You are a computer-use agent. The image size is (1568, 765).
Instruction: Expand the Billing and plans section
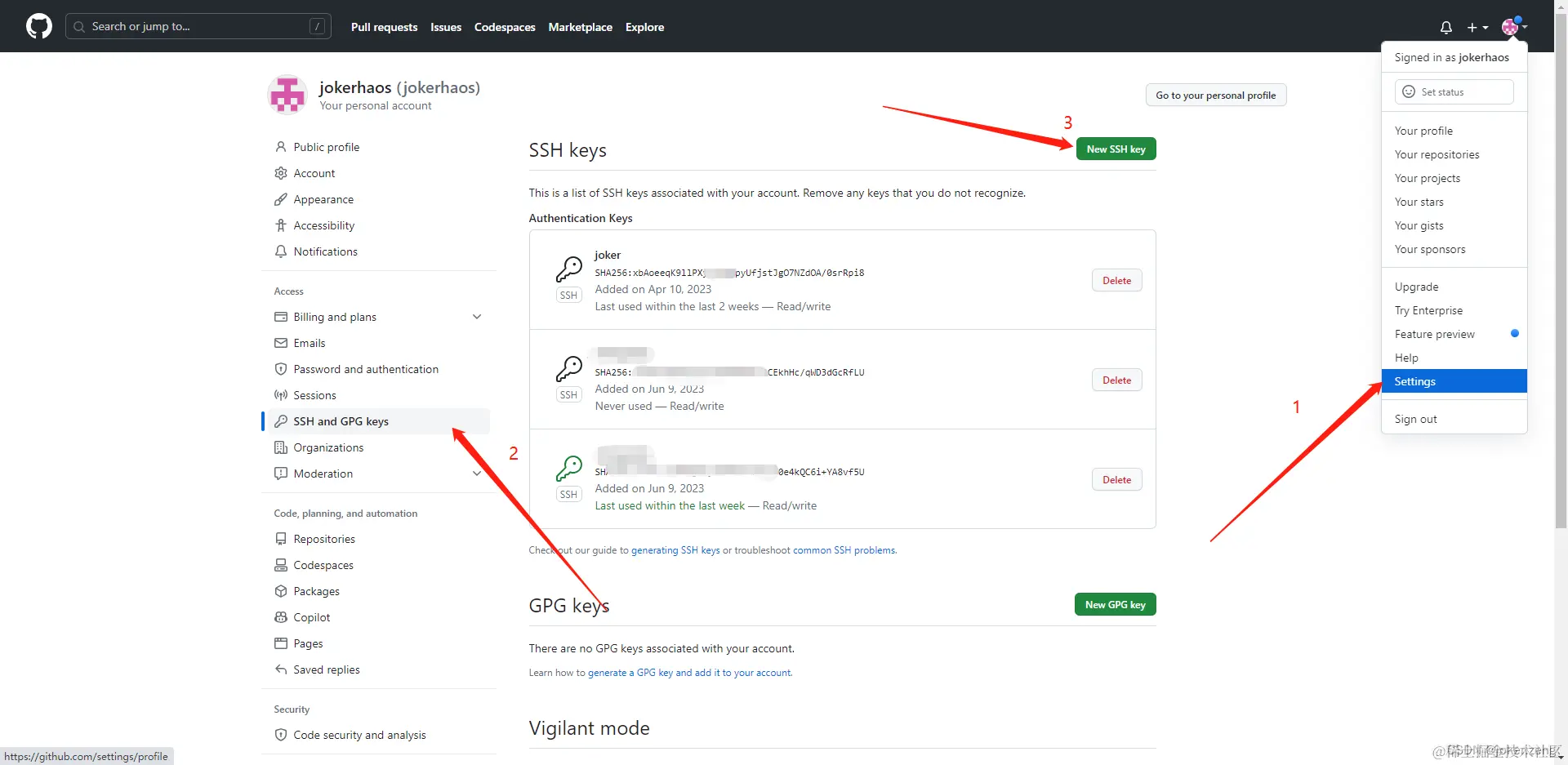[477, 317]
